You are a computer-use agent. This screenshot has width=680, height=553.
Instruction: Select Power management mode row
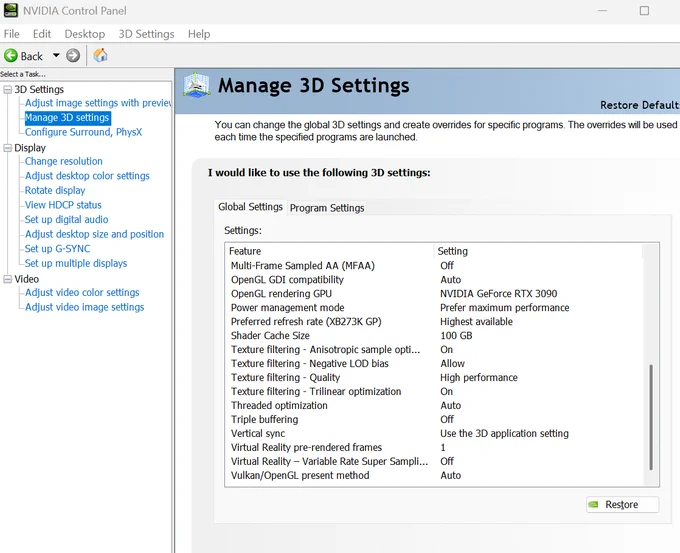(434, 308)
